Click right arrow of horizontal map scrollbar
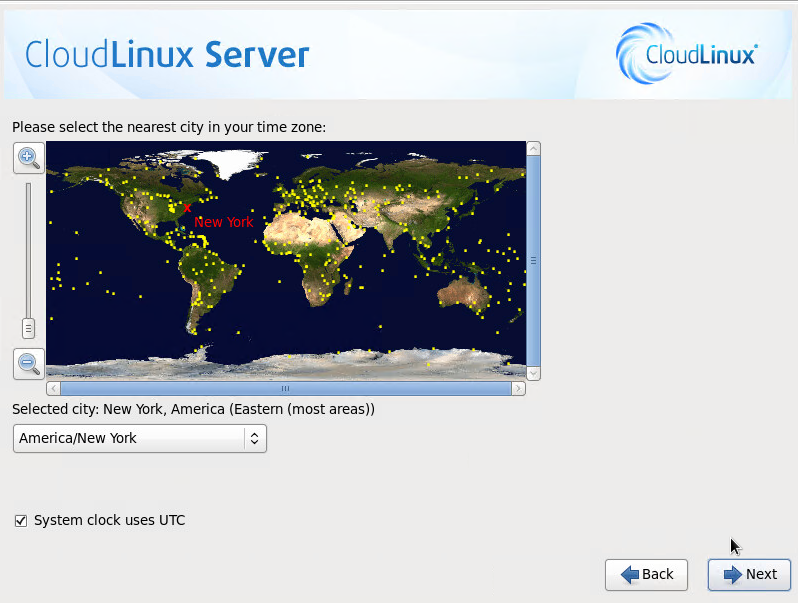 tap(518, 388)
